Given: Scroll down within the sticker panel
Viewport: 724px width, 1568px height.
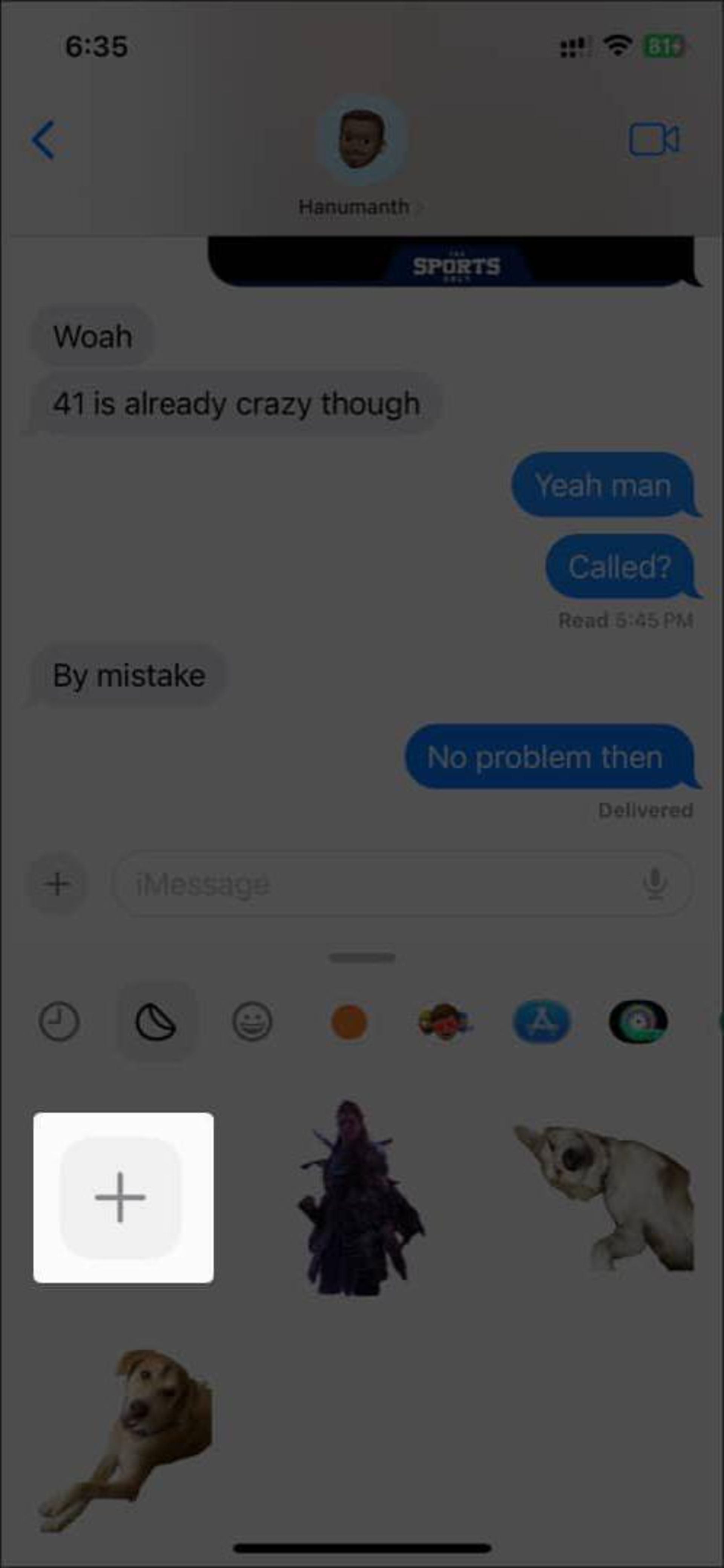Looking at the screenshot, I should pyautogui.click(x=362, y=1300).
